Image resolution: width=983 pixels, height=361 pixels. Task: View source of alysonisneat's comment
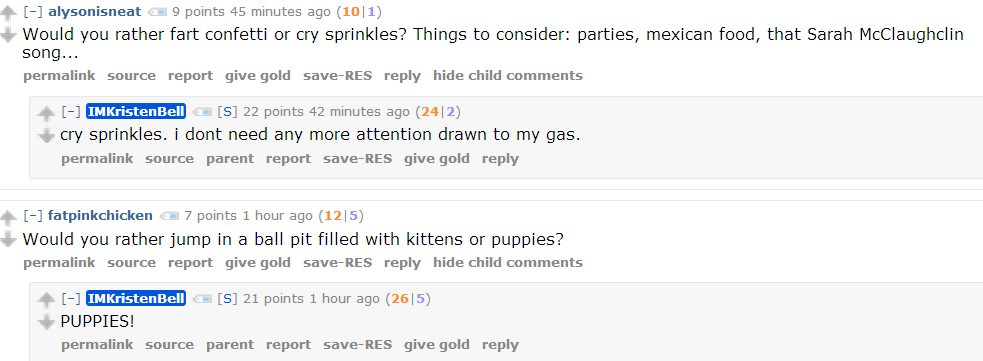coord(132,76)
